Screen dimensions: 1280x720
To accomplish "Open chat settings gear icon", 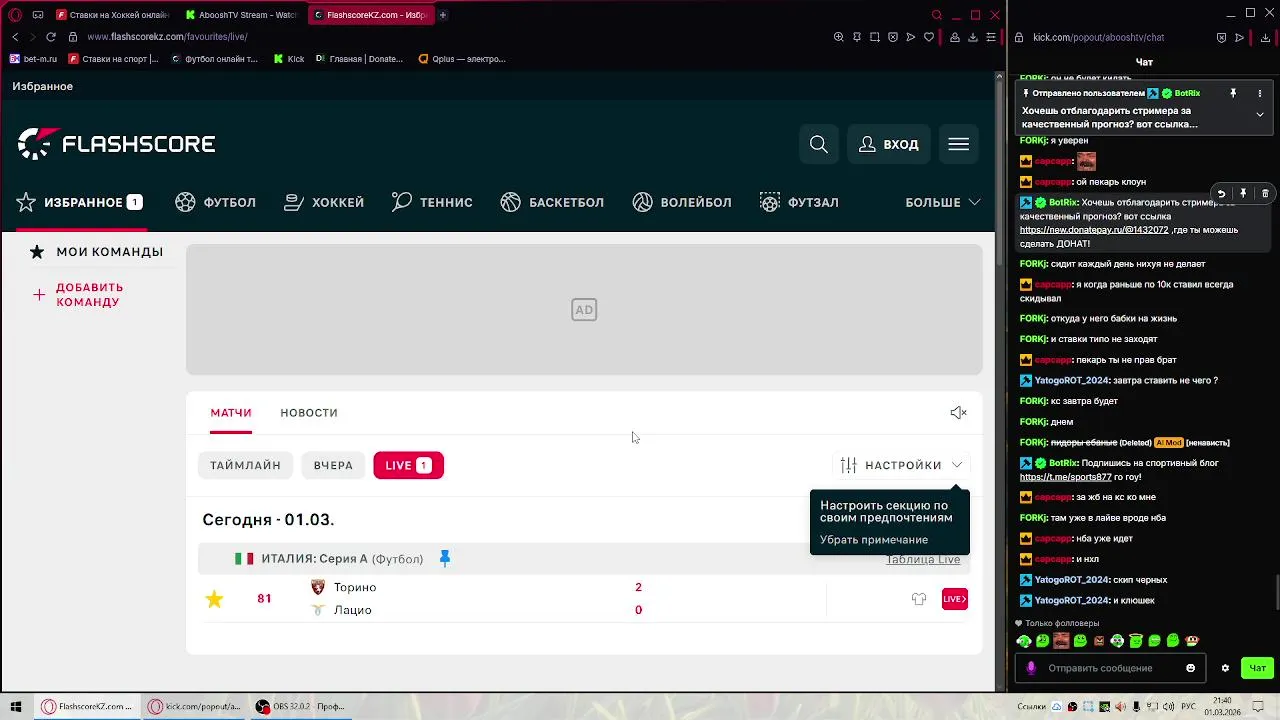I will [x=1225, y=668].
